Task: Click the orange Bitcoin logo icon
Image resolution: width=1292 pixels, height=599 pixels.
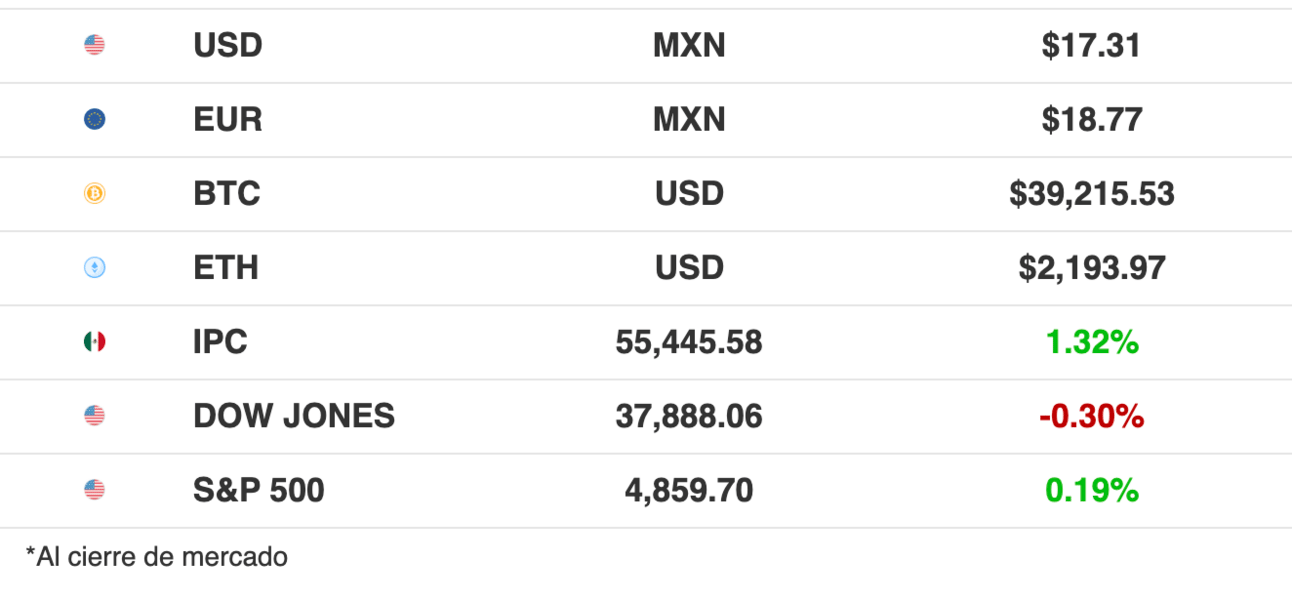Action: pyautogui.click(x=94, y=194)
